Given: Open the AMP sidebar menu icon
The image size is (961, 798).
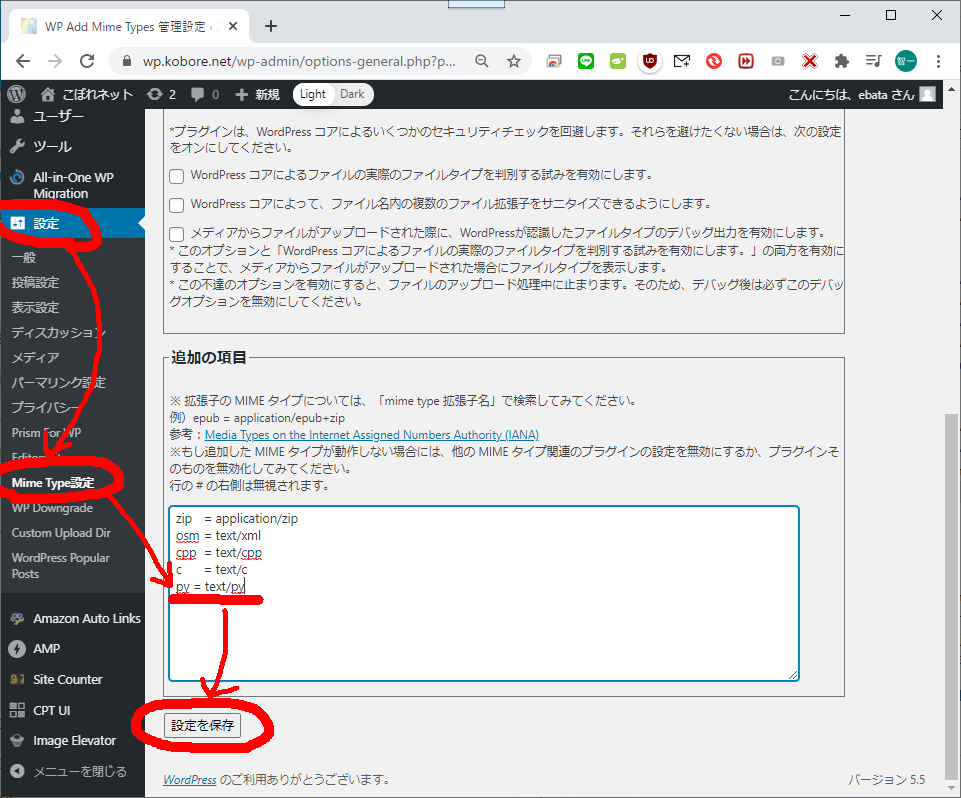Looking at the screenshot, I should click(17, 648).
